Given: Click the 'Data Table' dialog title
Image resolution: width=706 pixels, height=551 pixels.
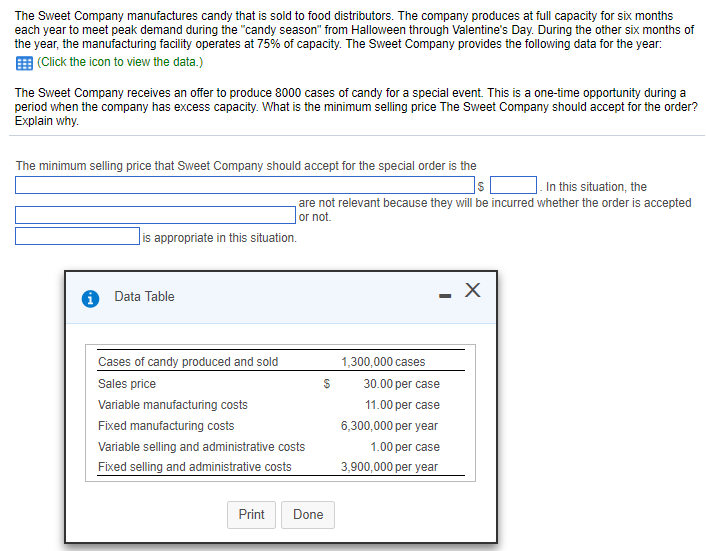Looking at the screenshot, I should coord(144,296).
